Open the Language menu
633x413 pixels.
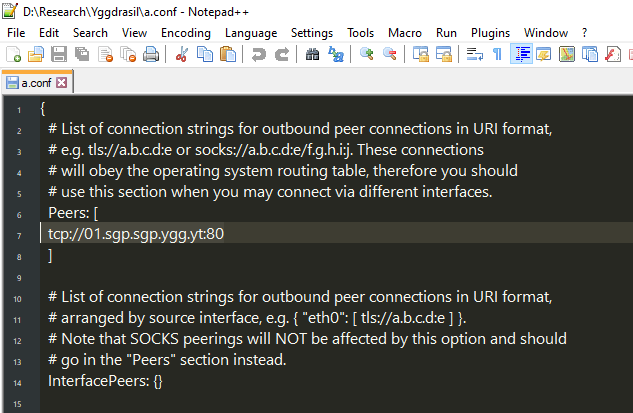click(251, 33)
